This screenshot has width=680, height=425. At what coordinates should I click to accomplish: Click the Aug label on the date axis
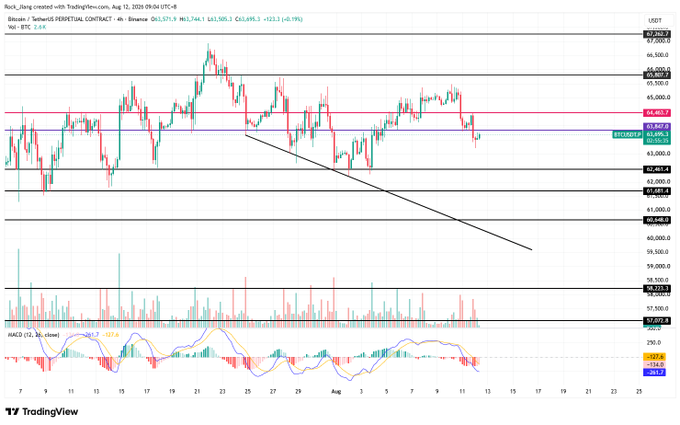336,391
